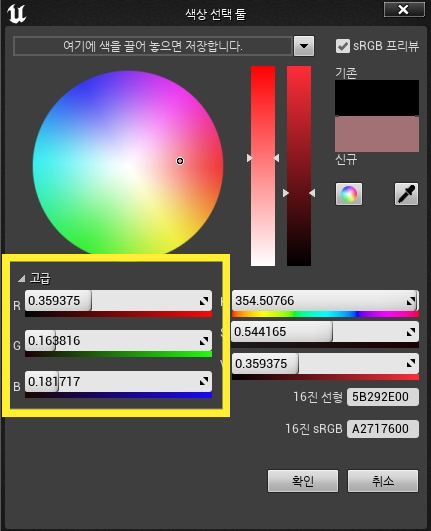The height and width of the screenshot is (531, 431).
Task: Click the hue value field 354.50766
Action: point(325,301)
